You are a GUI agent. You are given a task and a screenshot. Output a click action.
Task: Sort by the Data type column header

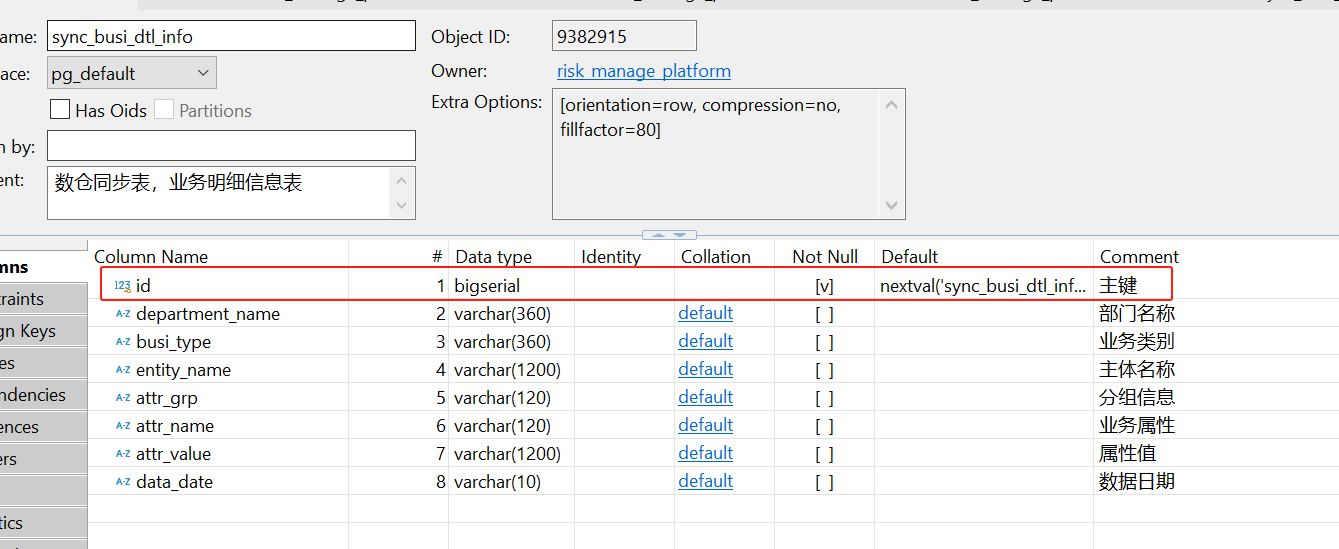tap(493, 257)
